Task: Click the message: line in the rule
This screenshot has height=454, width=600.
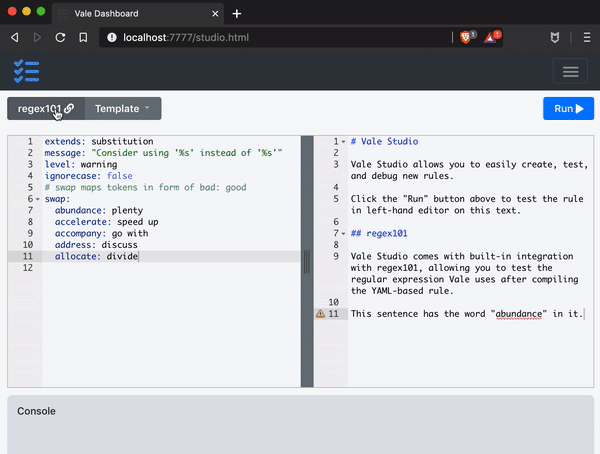Action: point(163,153)
